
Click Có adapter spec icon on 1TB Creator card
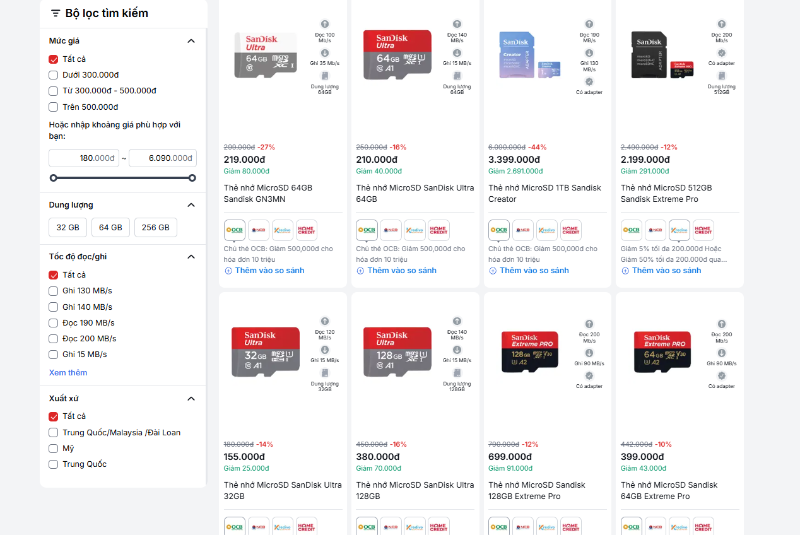coord(589,82)
